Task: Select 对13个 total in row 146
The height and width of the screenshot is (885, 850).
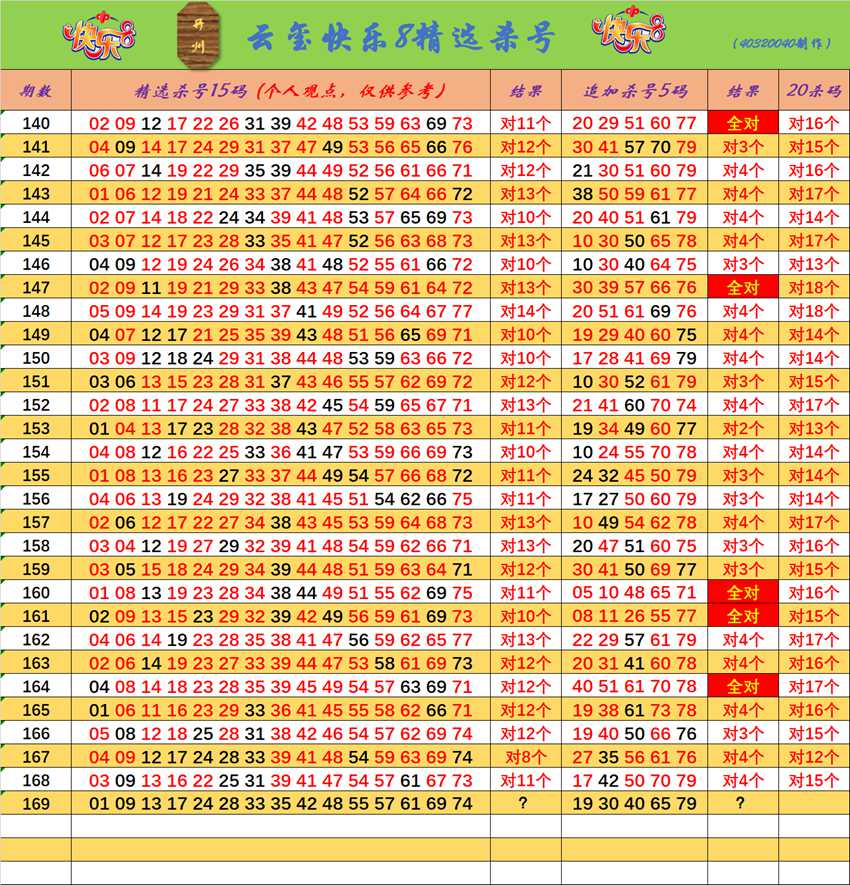Action: click(x=814, y=264)
